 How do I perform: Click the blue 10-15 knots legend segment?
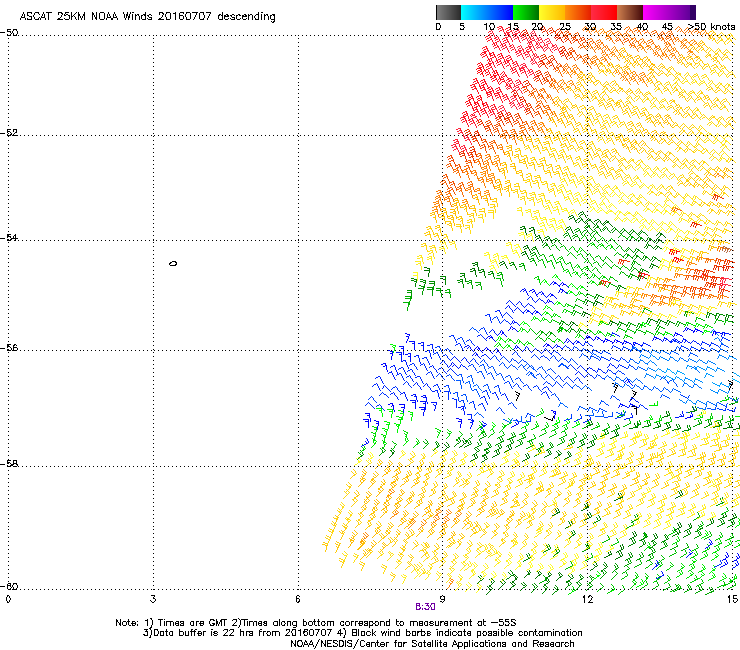pos(500,12)
